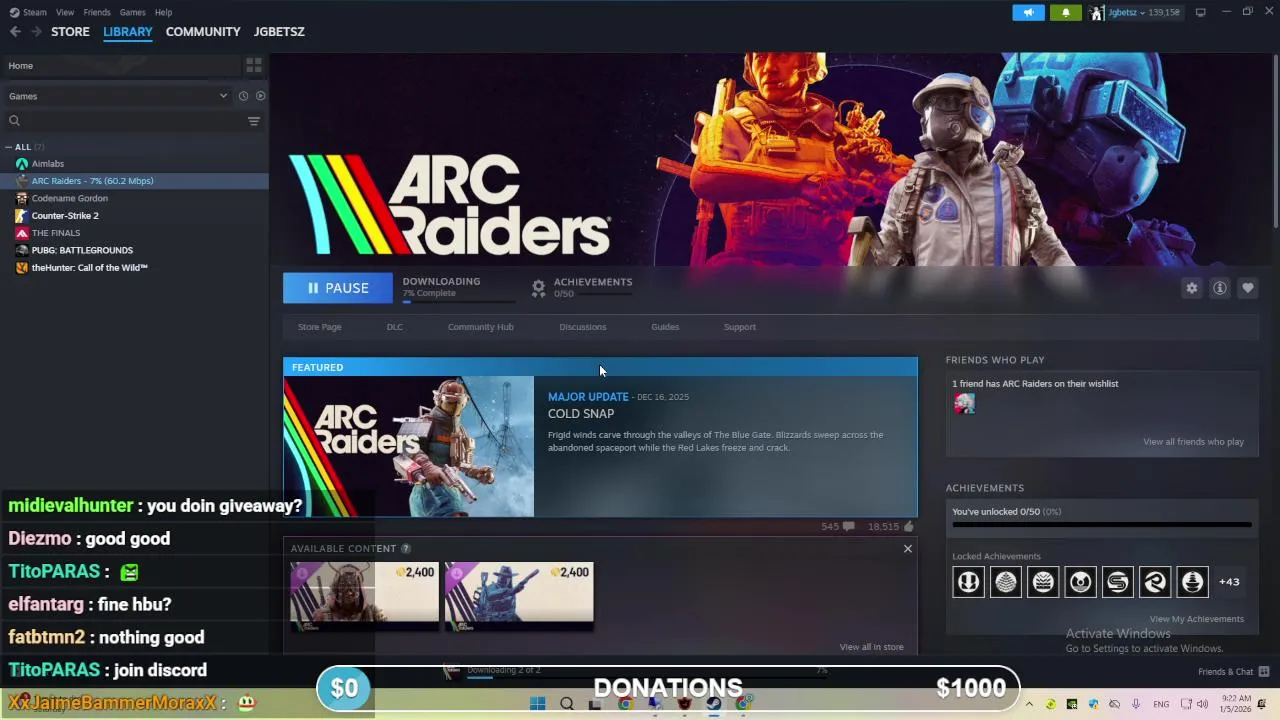Open Steam from the taskbar
The height and width of the screenshot is (720, 1280).
[714, 704]
